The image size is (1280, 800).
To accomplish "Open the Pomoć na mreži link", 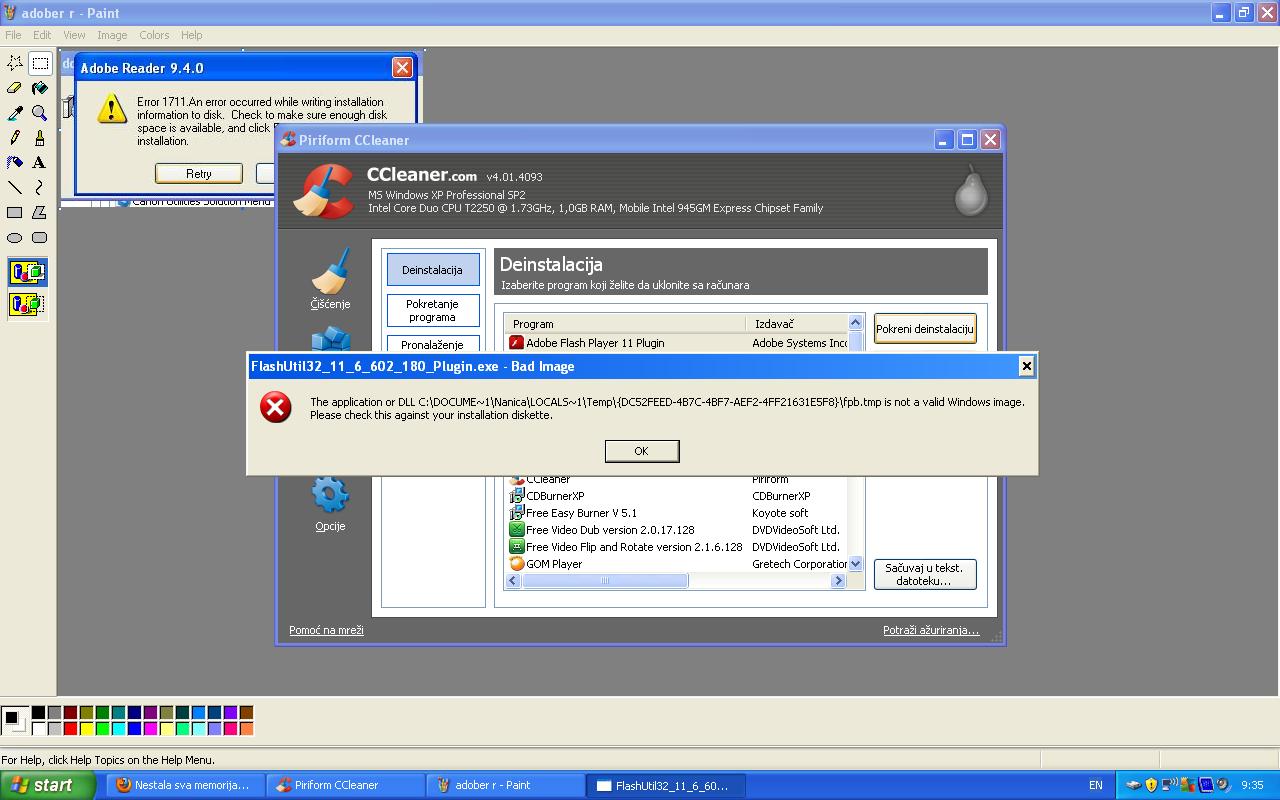I will pos(326,630).
